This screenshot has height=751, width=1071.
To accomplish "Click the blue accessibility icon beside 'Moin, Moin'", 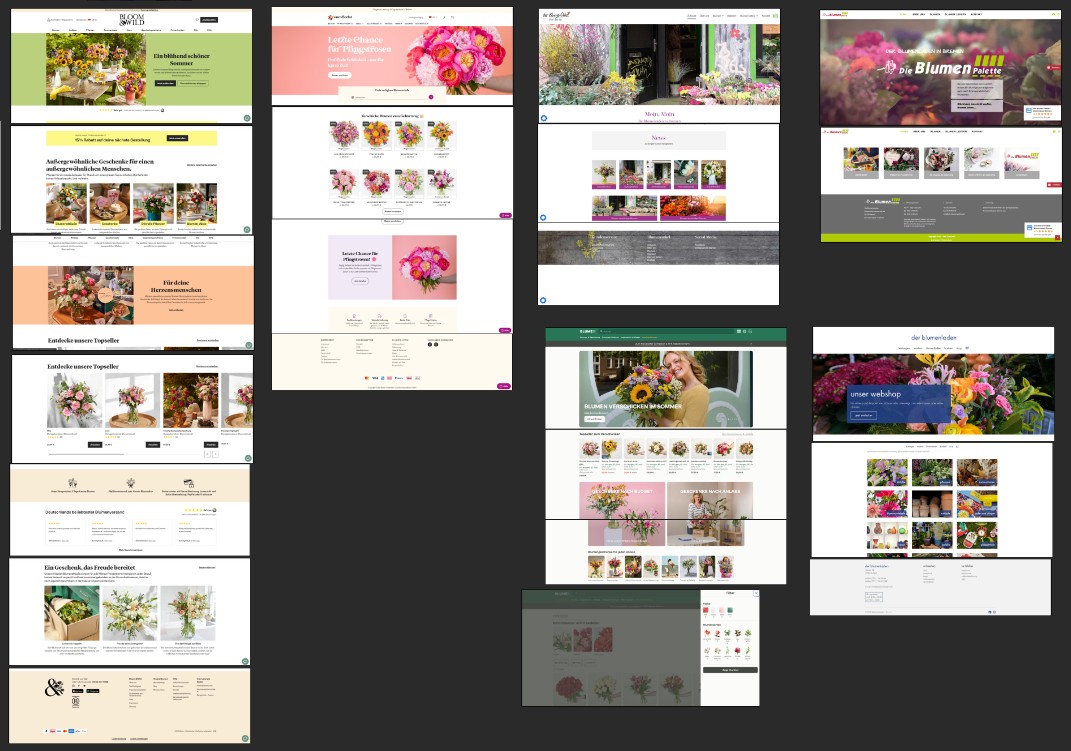I will (x=544, y=118).
